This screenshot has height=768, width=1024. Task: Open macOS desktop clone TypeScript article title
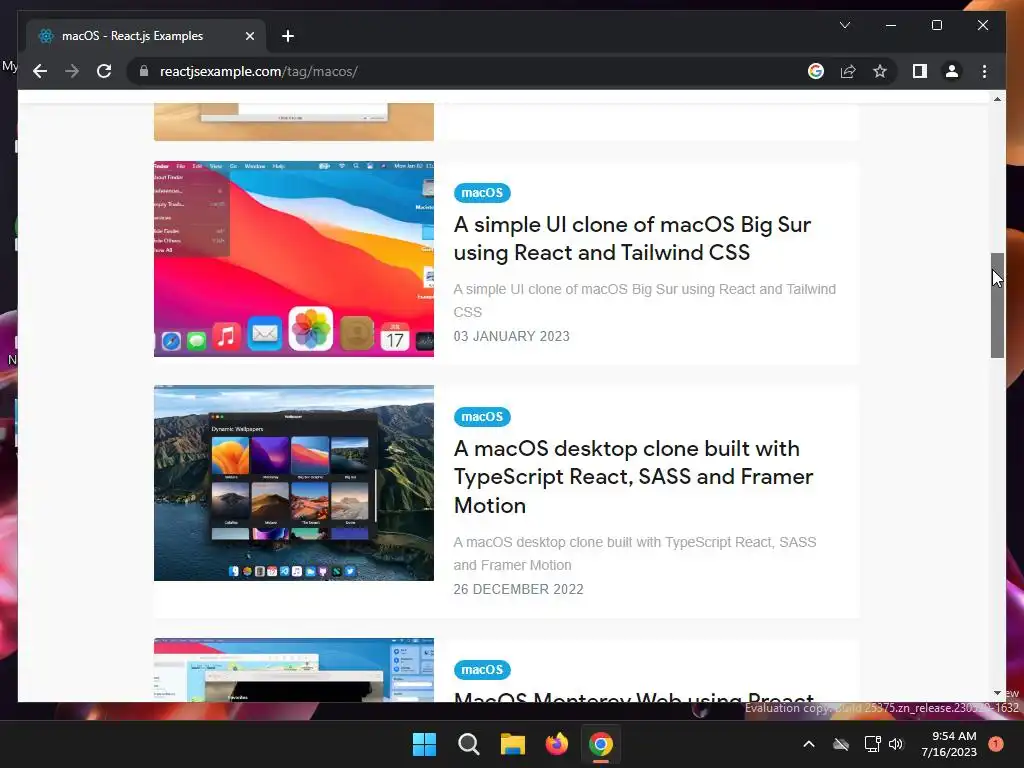[633, 477]
